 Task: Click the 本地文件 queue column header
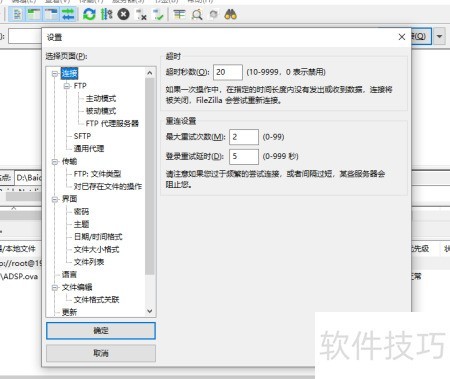click(x=18, y=249)
